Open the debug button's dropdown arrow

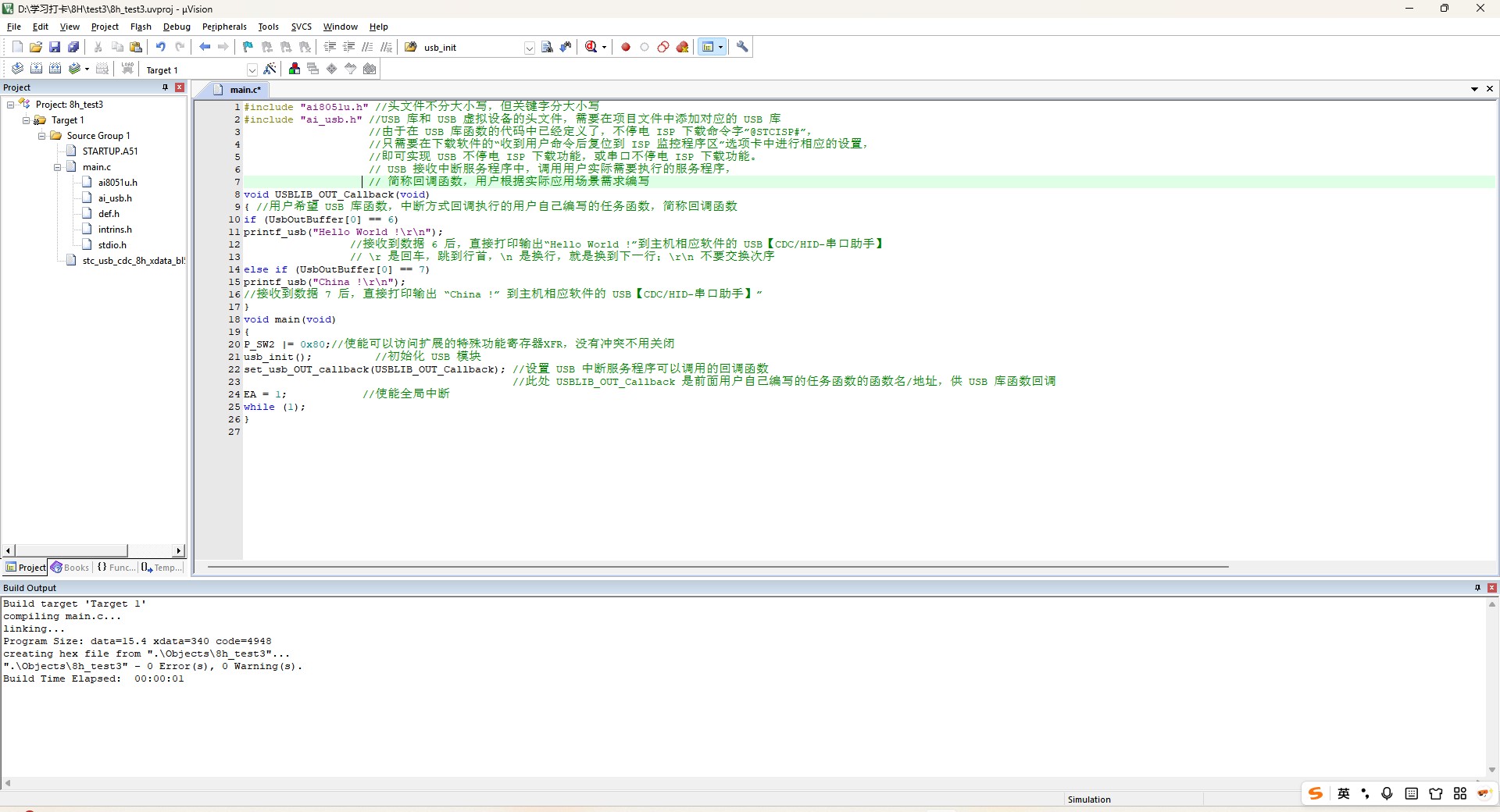pyautogui.click(x=604, y=47)
